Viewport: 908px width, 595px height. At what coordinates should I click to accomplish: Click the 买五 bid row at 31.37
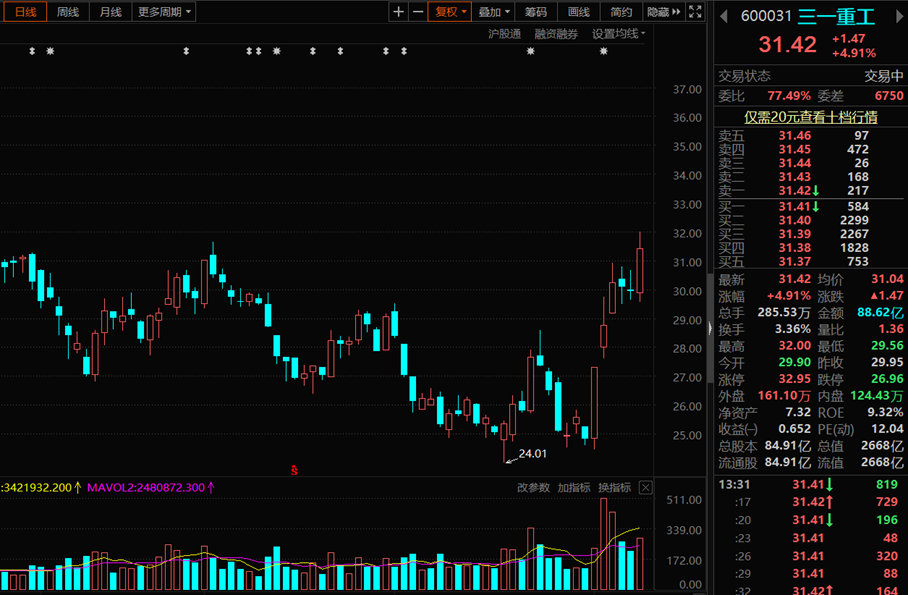pyautogui.click(x=810, y=261)
